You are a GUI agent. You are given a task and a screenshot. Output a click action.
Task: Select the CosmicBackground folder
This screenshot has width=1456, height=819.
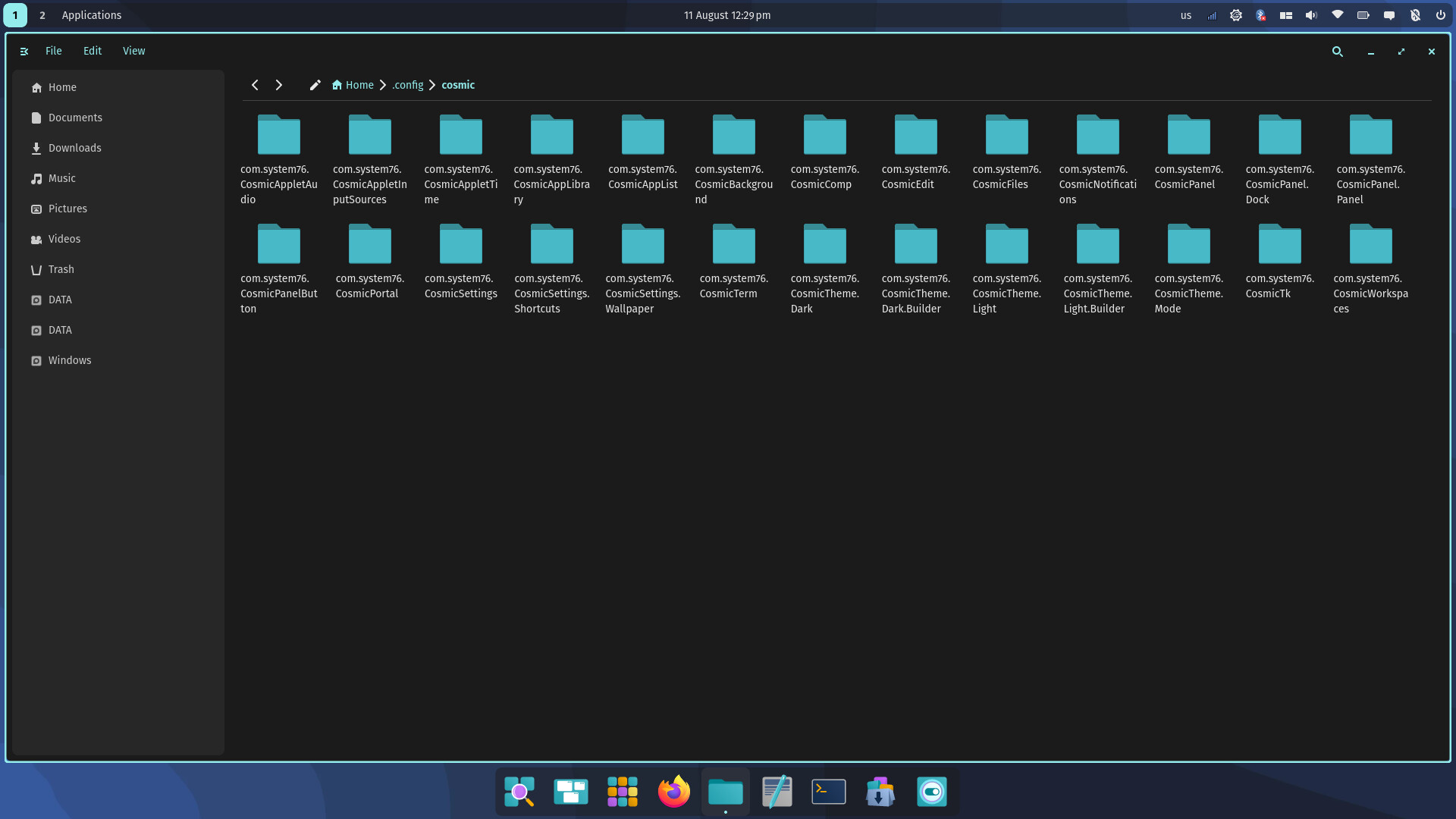(734, 159)
